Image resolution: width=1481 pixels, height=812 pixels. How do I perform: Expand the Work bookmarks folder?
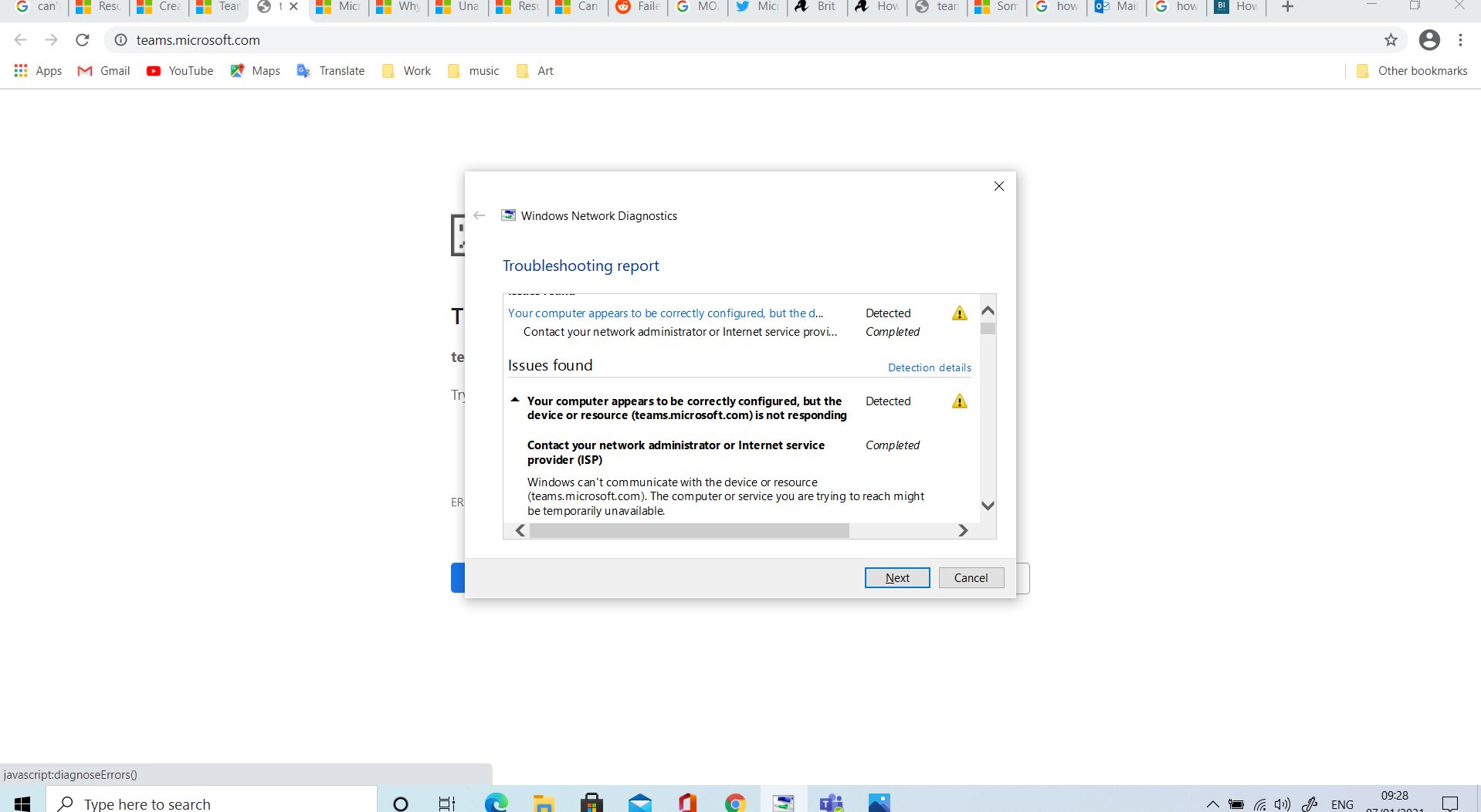406,71
